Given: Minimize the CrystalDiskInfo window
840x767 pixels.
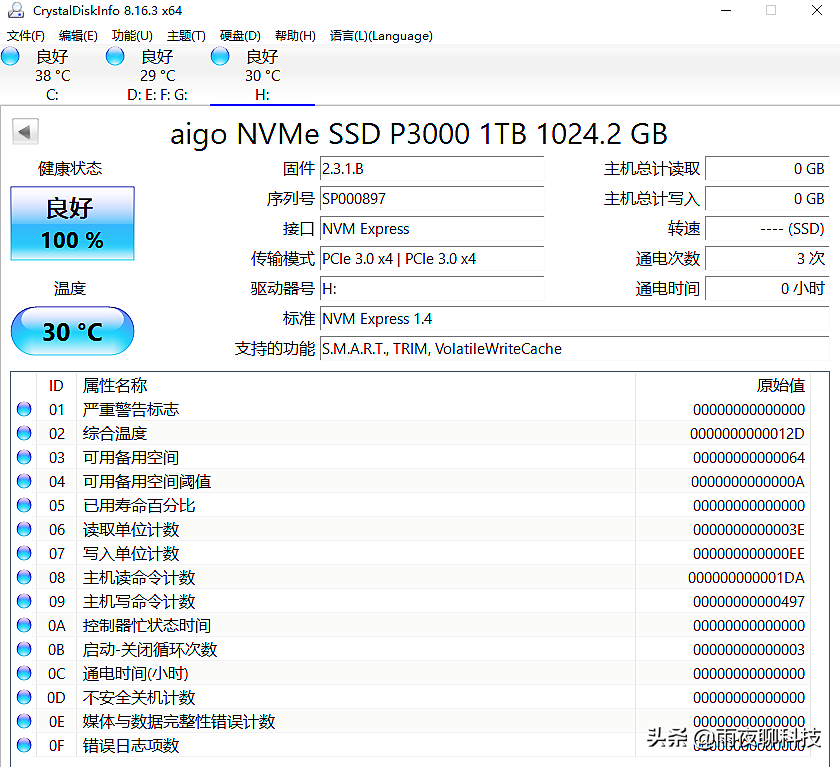Looking at the screenshot, I should 726,10.
